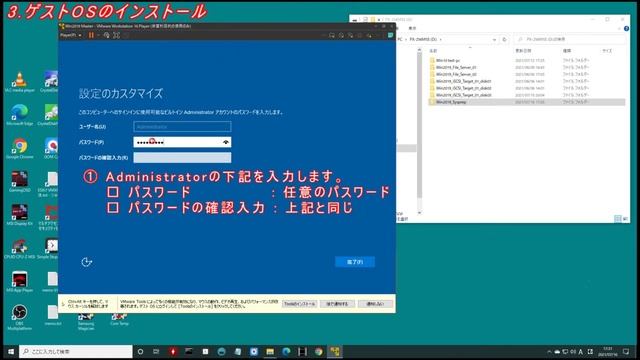The width and height of the screenshot is (640, 360).
Task: Open Explorer help question mark icon
Action: pyautogui.click(x=626, y=28)
